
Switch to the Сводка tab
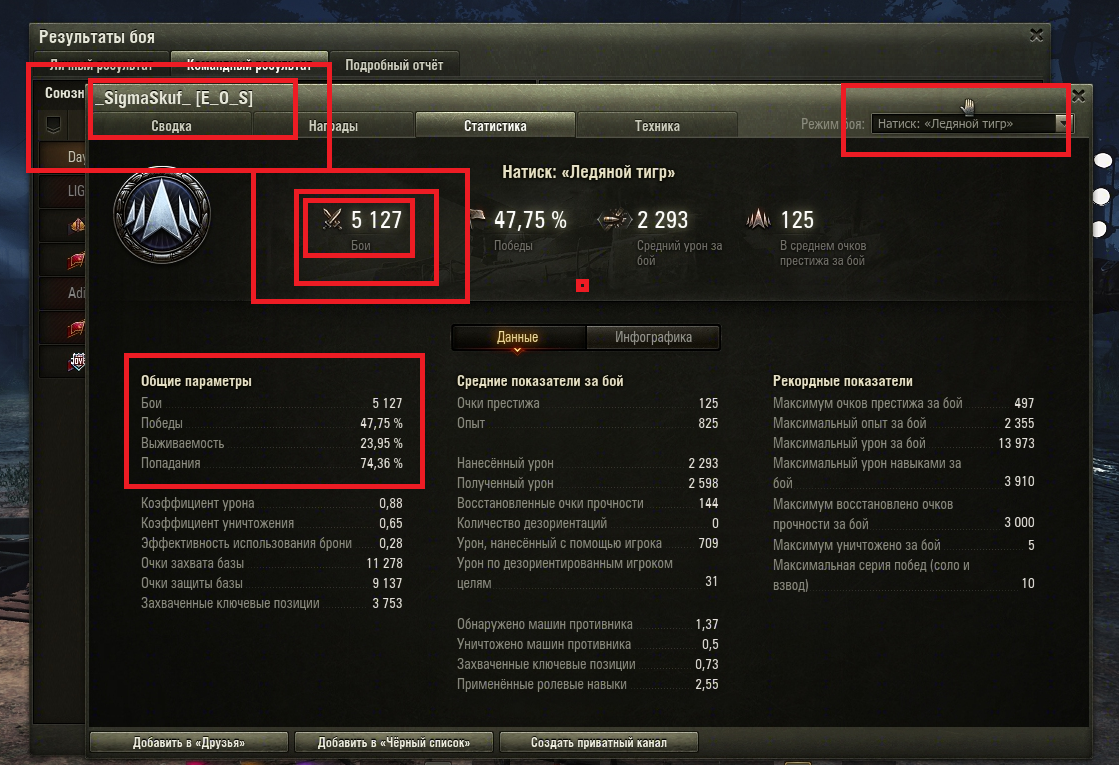tap(171, 126)
